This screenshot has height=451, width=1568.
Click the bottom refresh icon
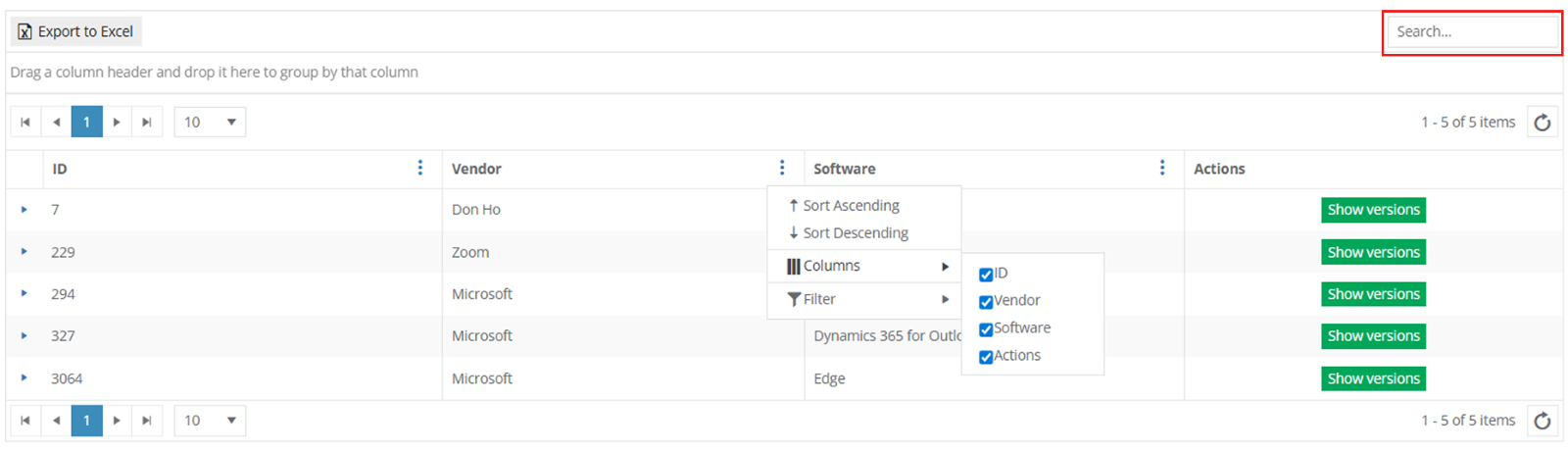1542,421
